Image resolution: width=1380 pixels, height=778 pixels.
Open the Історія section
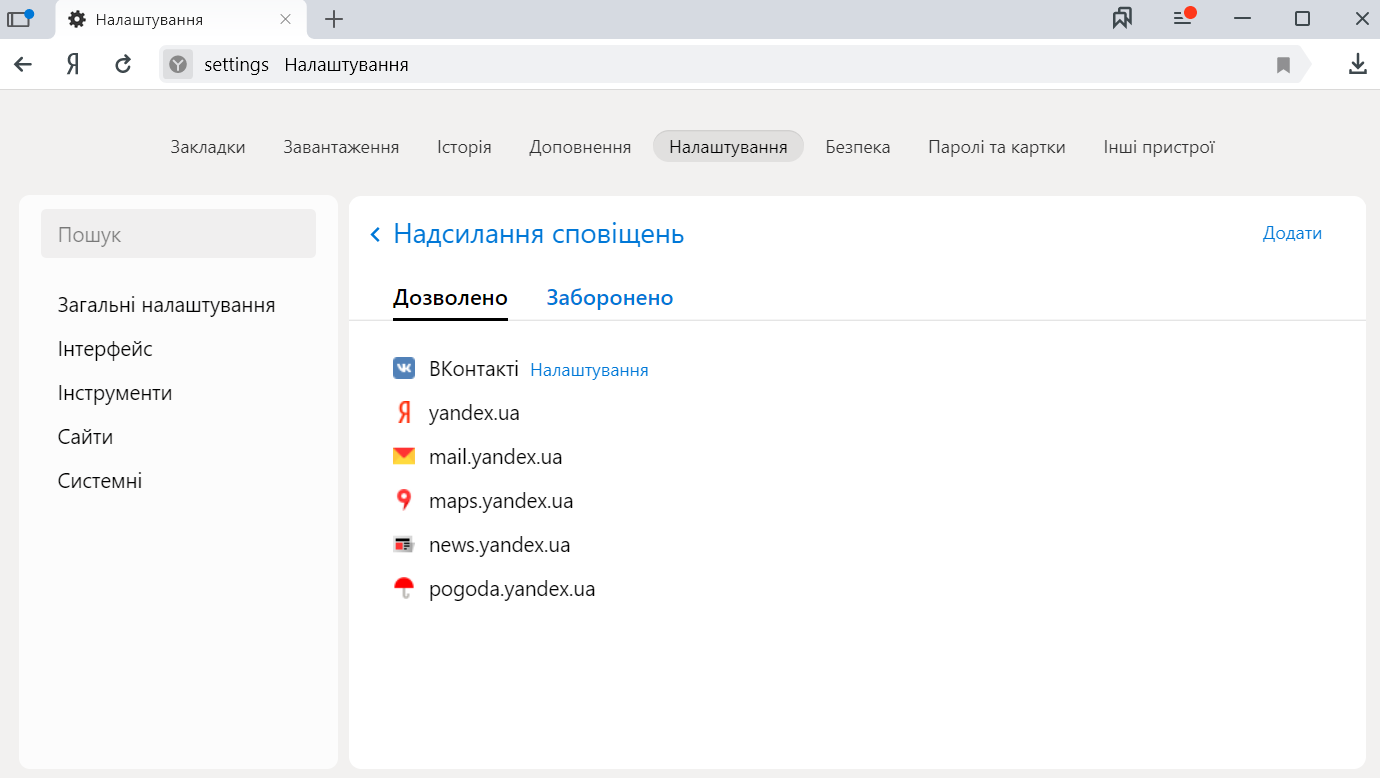[464, 147]
